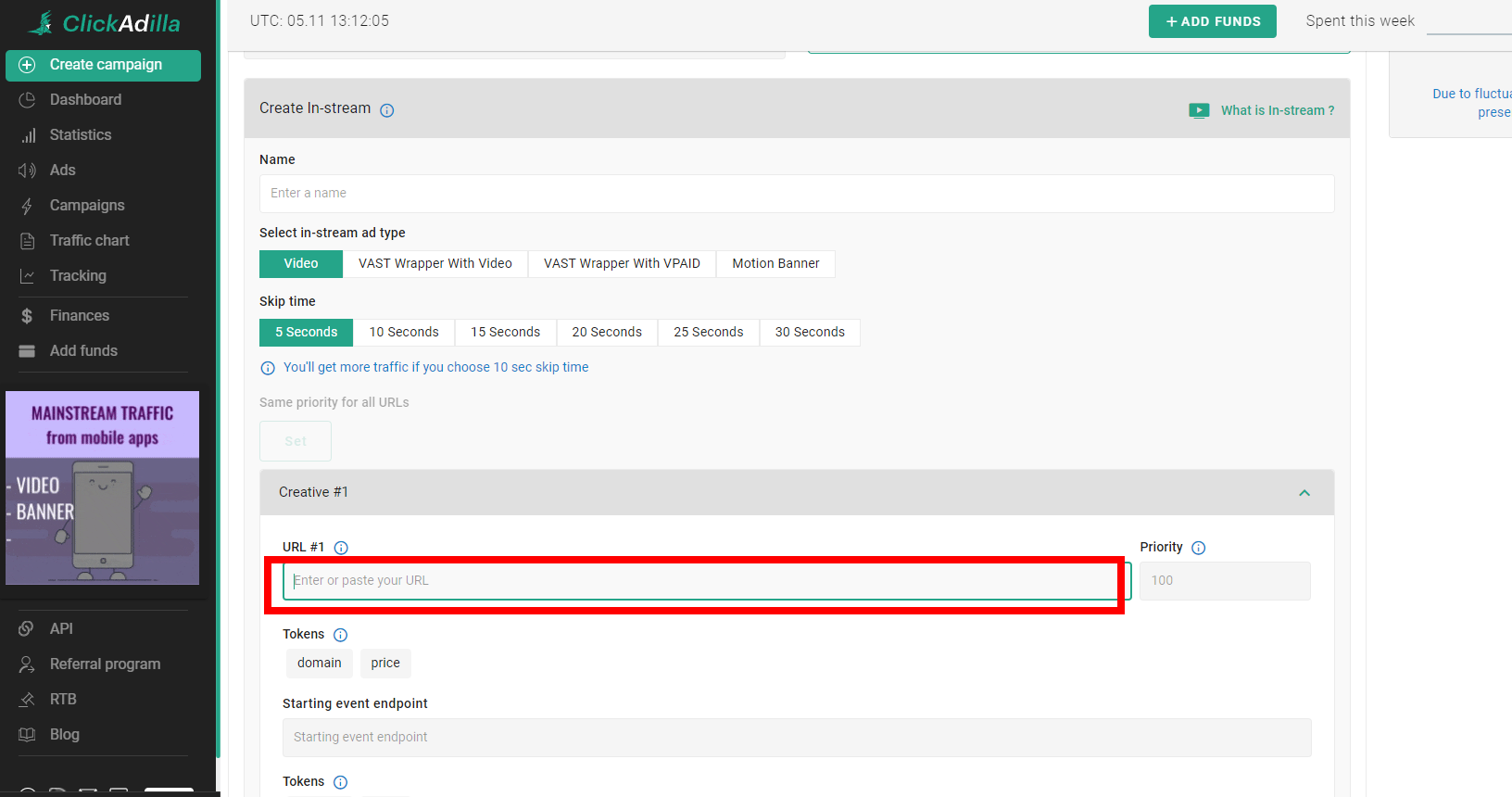This screenshot has height=797, width=1512.
Task: Go to the Referral program page
Action: 105,664
